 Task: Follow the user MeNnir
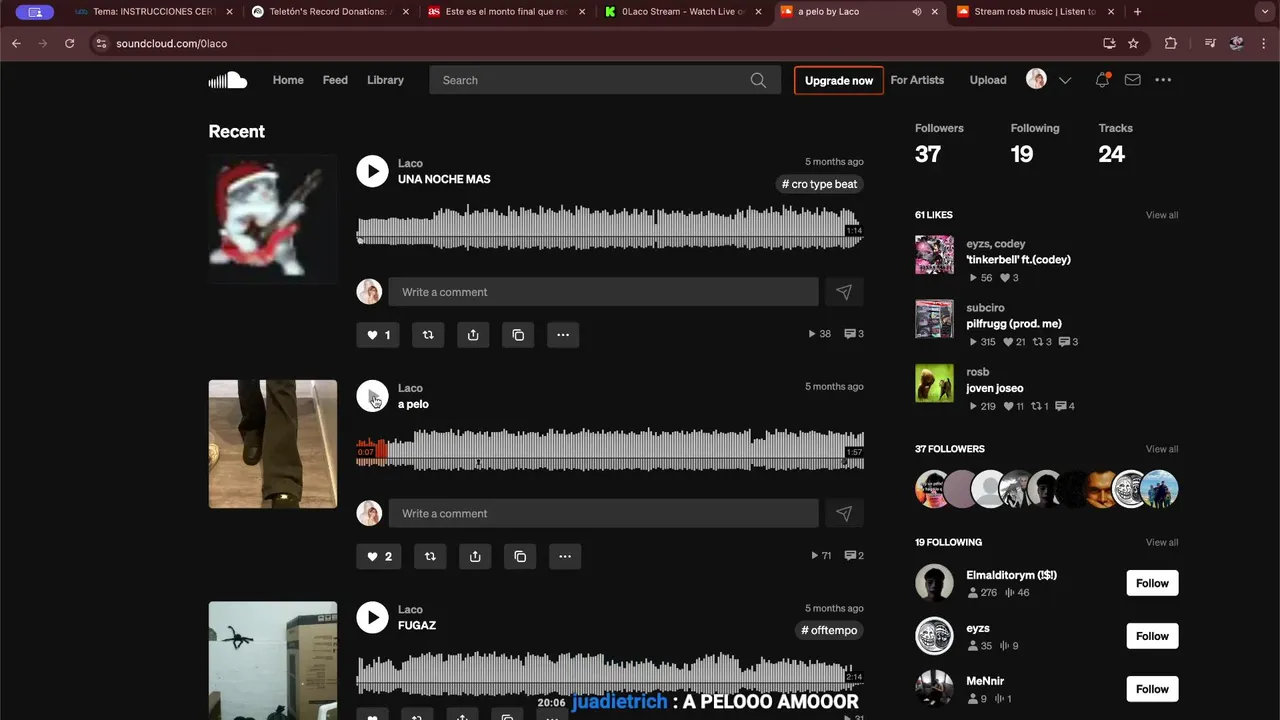pyautogui.click(x=1152, y=689)
